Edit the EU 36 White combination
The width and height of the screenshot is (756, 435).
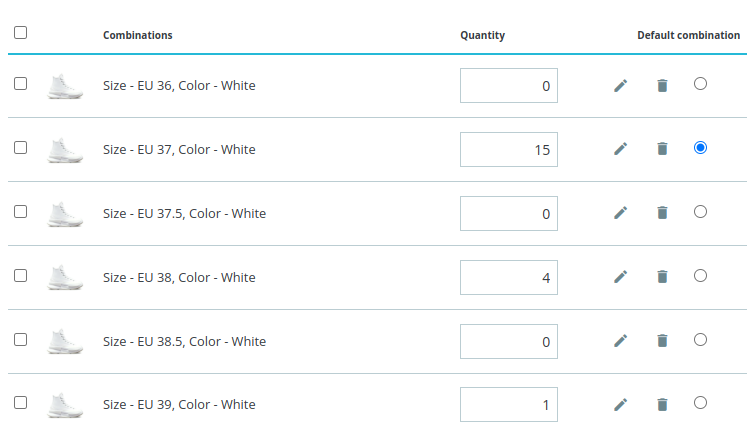[x=621, y=85]
